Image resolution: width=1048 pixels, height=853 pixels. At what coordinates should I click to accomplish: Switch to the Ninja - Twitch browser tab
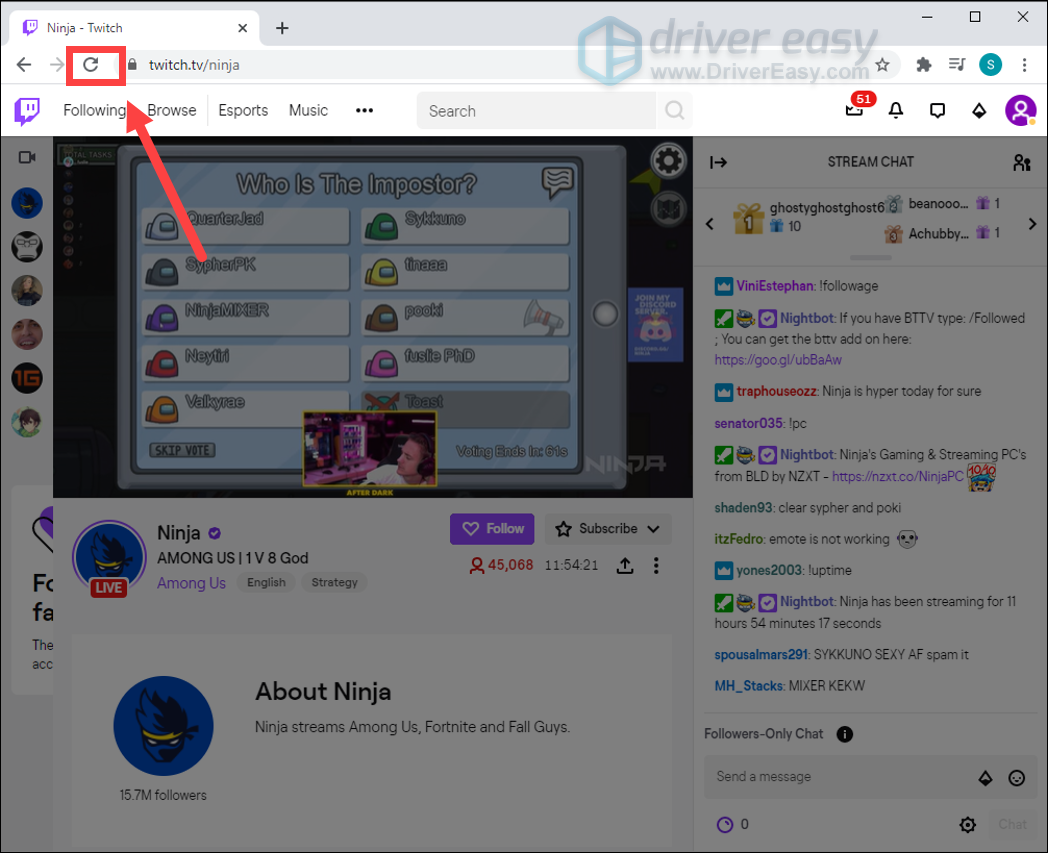tap(120, 27)
